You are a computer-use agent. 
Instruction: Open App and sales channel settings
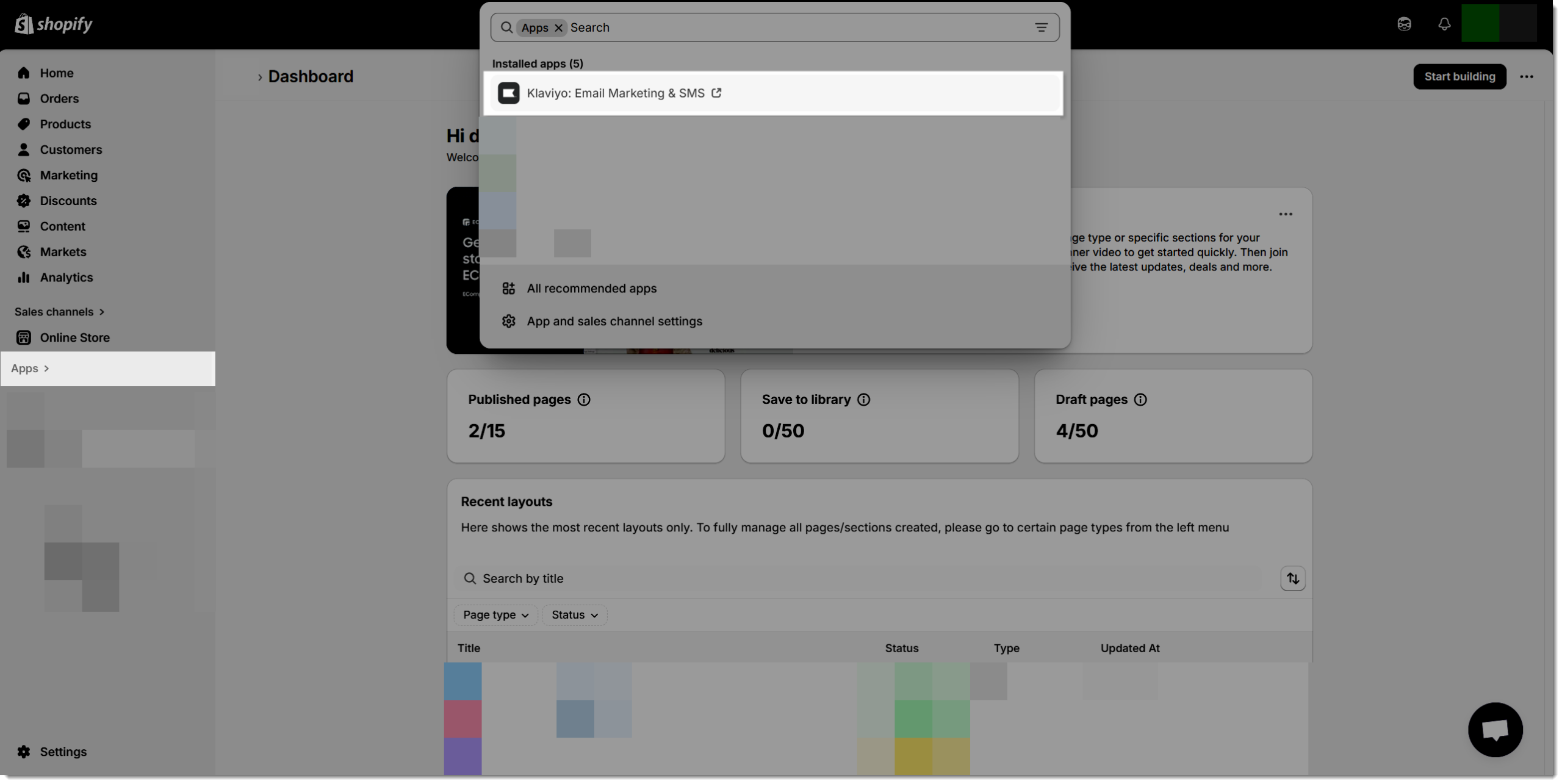coord(614,322)
